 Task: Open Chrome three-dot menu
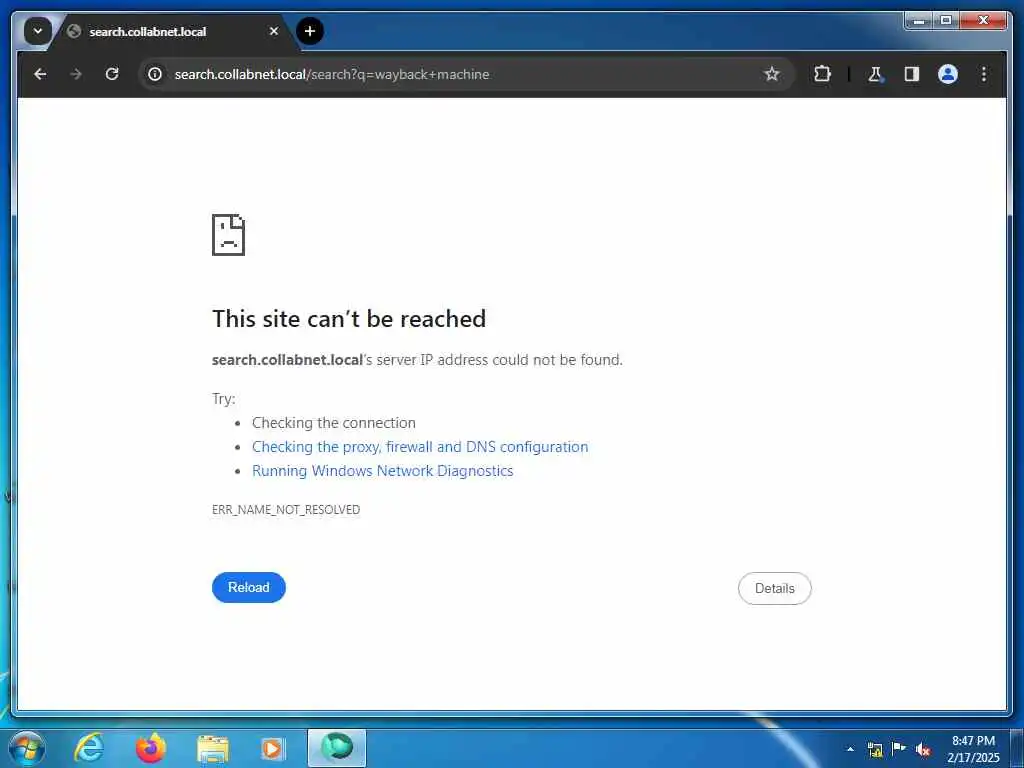[x=984, y=74]
